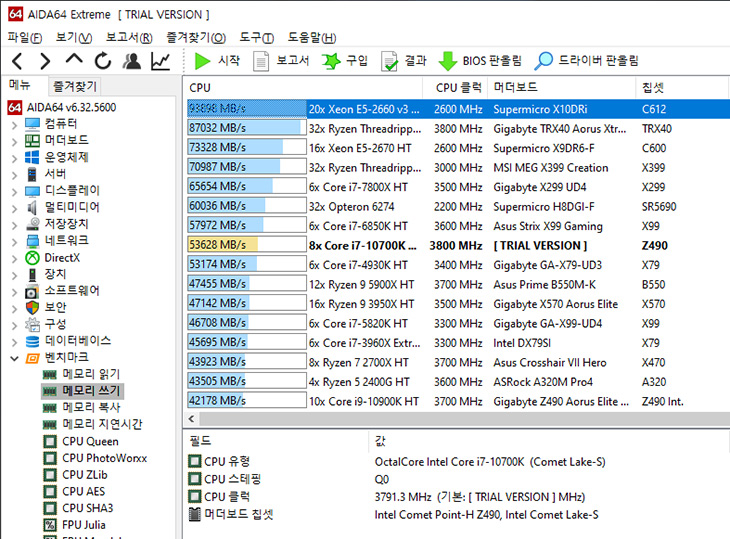Switch to the 메뉴 sidebar tab
The width and height of the screenshot is (730, 539).
(20, 85)
